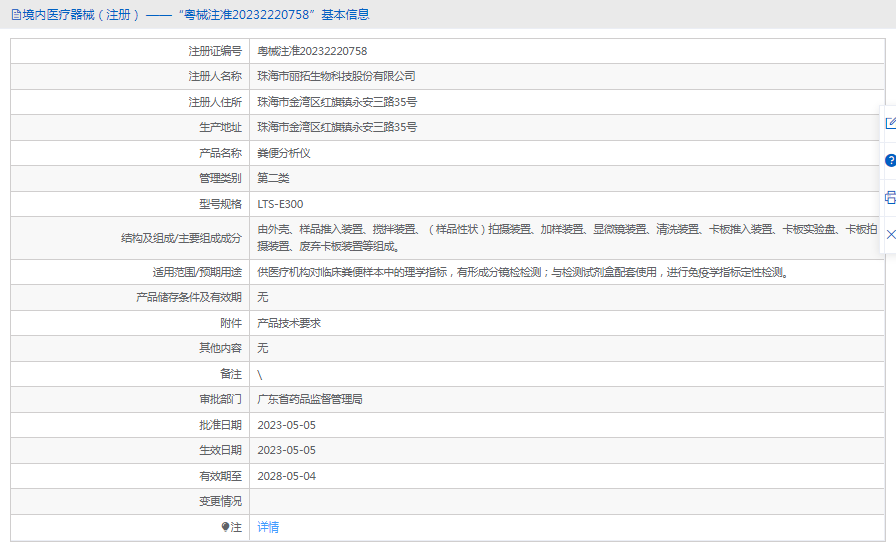Select the 其他内容 label
The width and height of the screenshot is (896, 550).
click(x=220, y=348)
